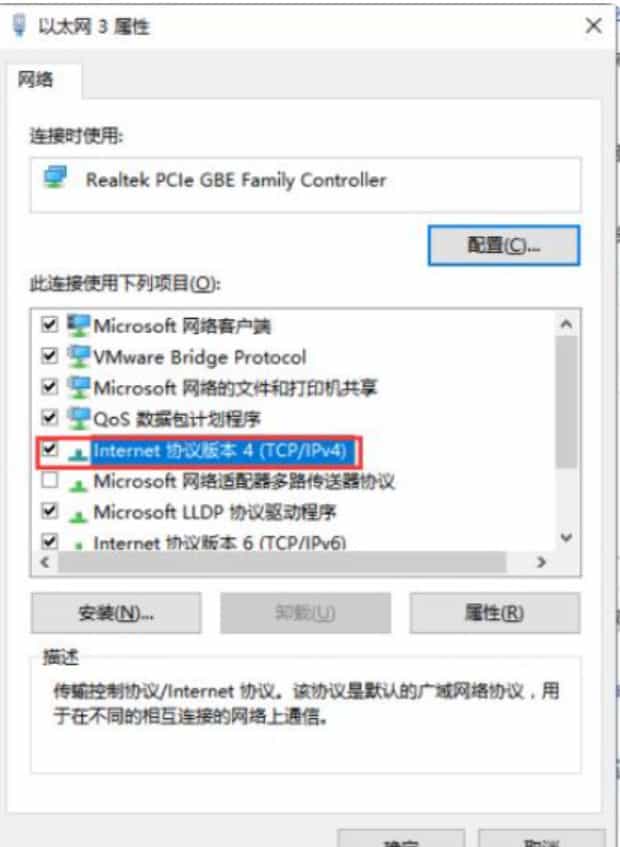
Task: Switch to the 网络 tab
Action: 36,80
